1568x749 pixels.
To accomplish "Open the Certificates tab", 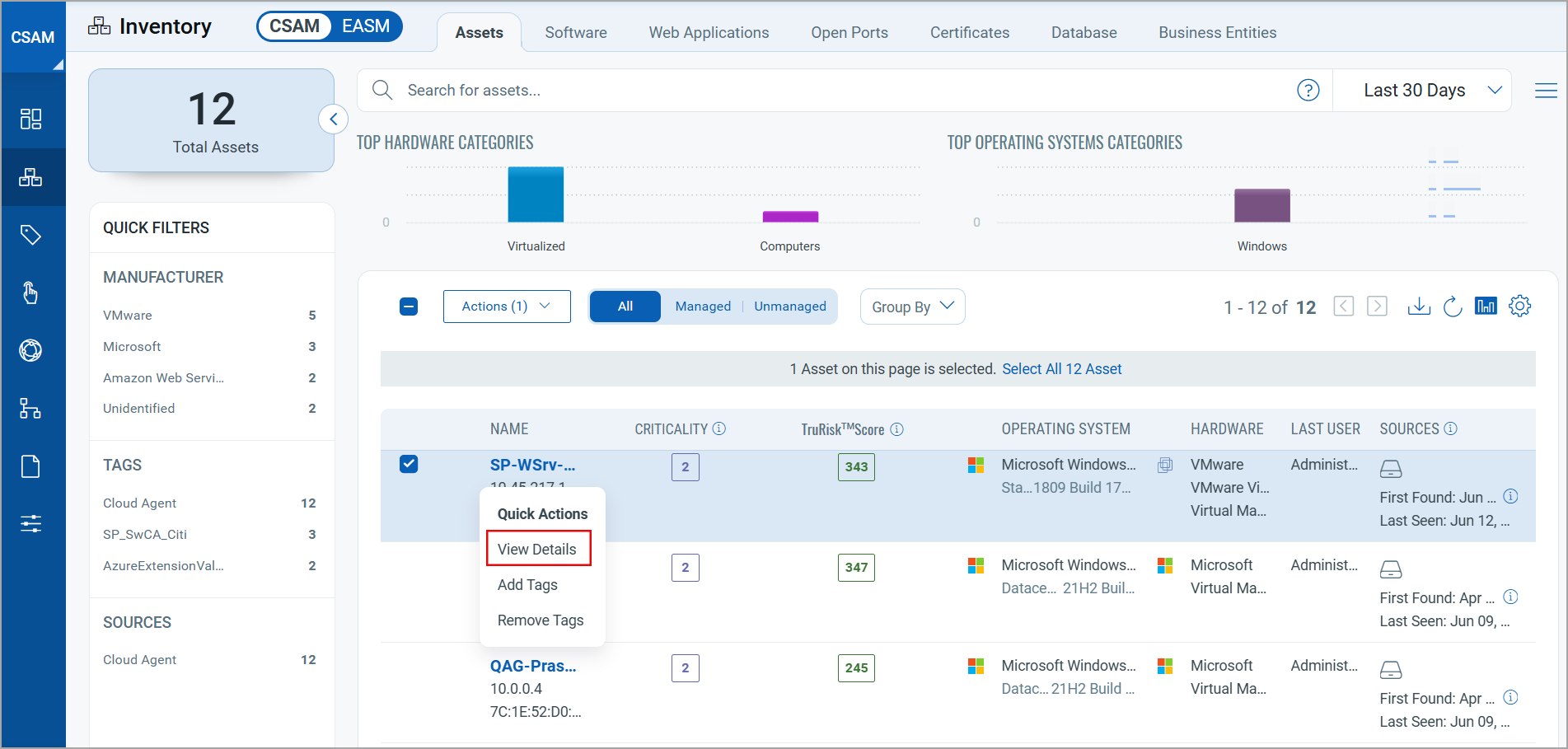I will point(970,32).
